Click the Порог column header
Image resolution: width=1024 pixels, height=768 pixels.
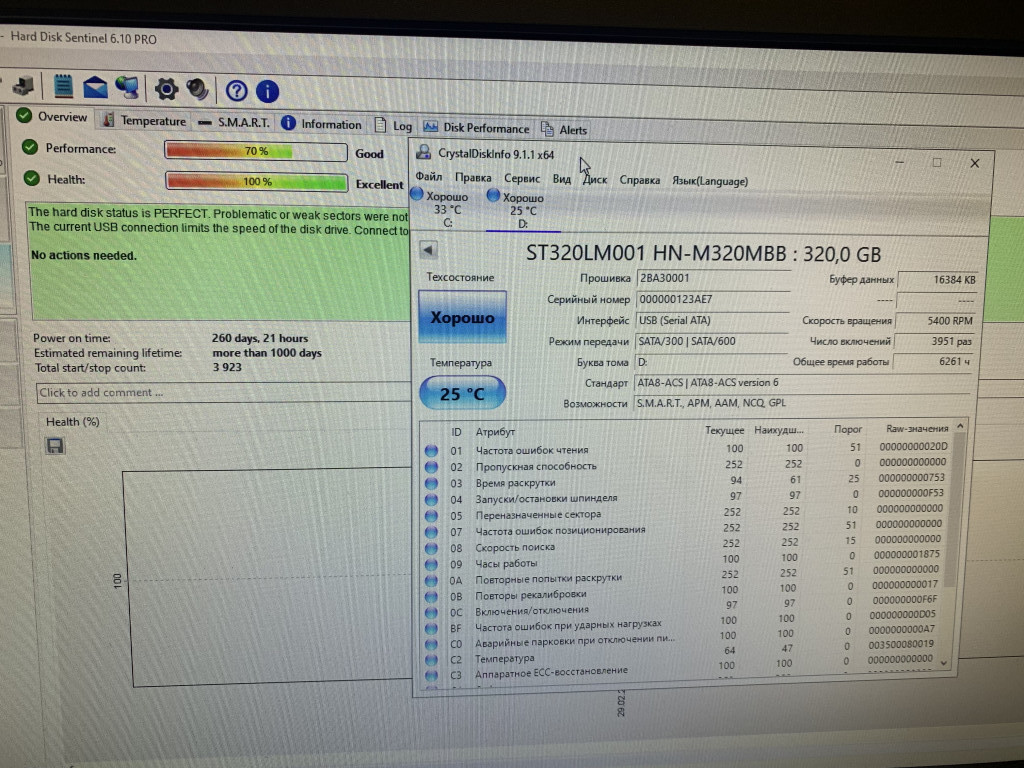pyautogui.click(x=848, y=429)
